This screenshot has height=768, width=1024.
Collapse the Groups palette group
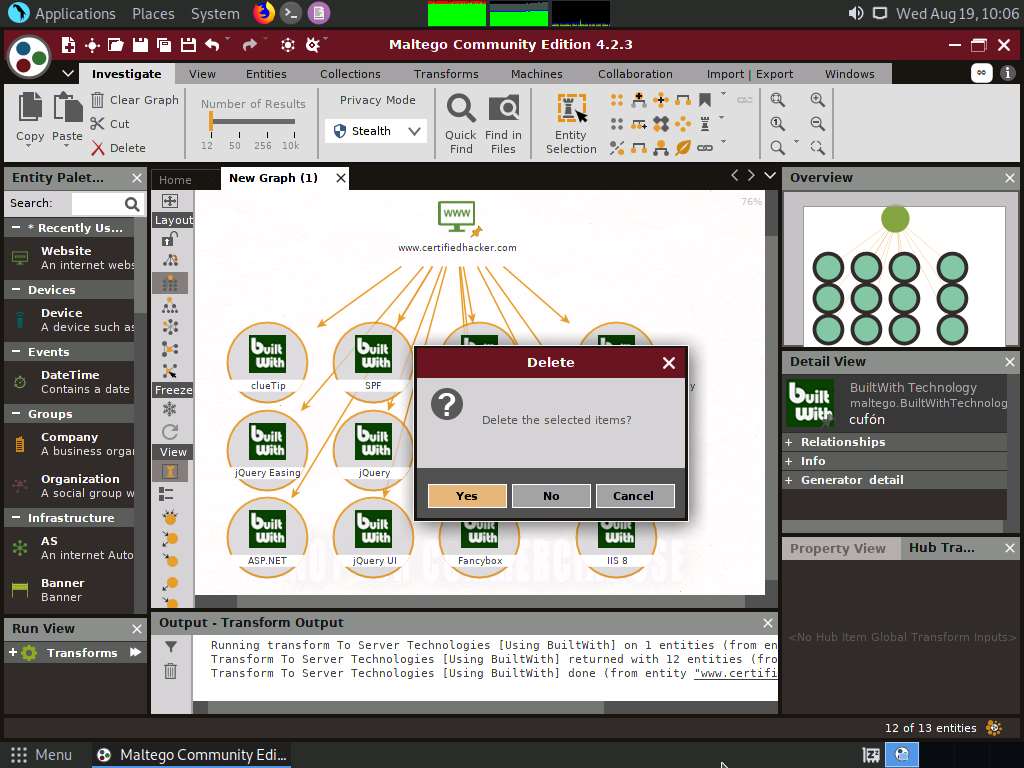click(16, 413)
